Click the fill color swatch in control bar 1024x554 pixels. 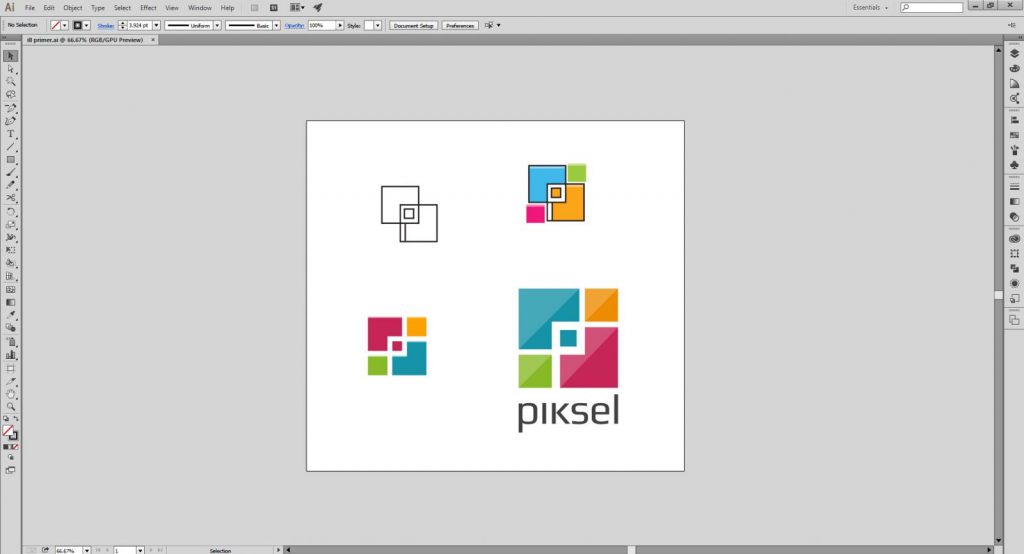pos(54,25)
